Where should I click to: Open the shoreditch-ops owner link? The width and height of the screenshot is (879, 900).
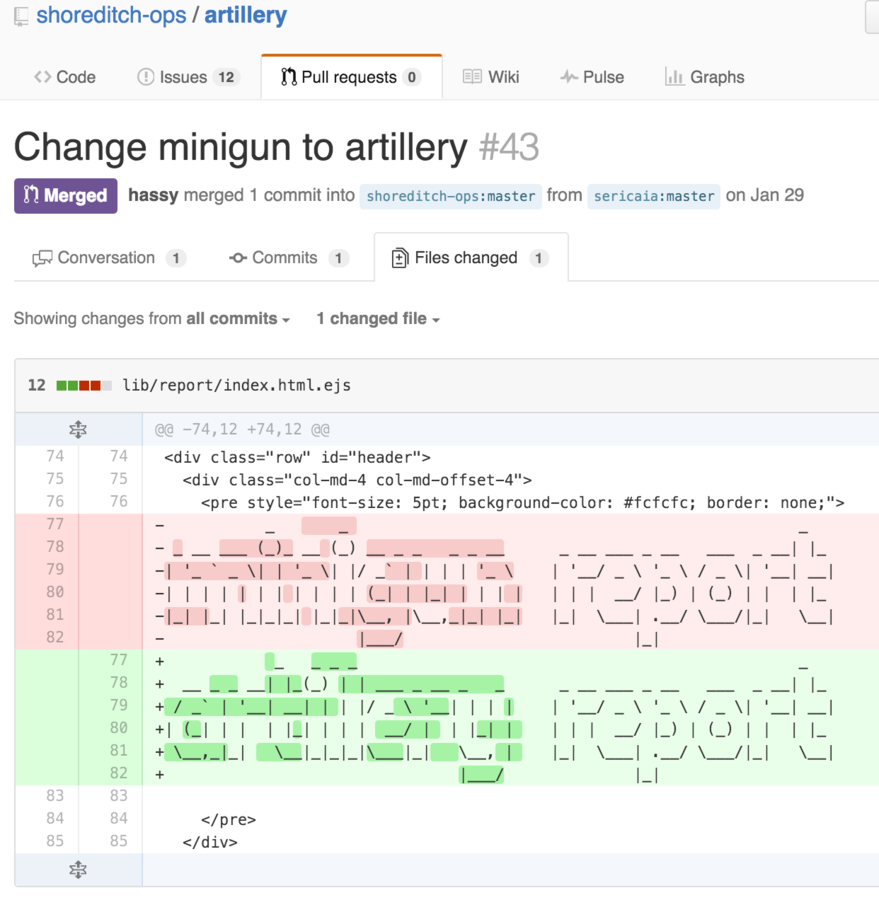coord(111,15)
